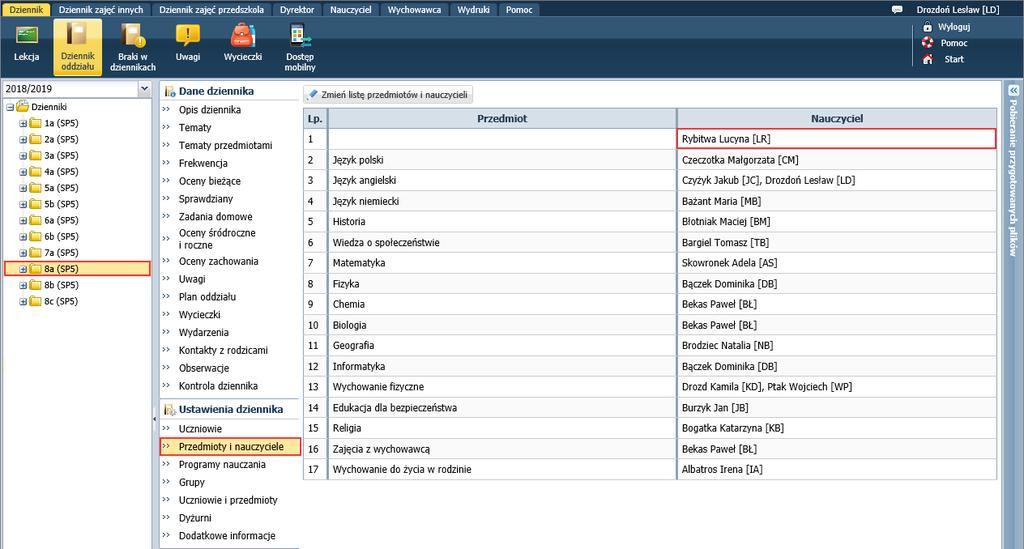The width and height of the screenshot is (1024, 549).
Task: Click the Ustawienia dziennika section icon
Action: [170, 409]
